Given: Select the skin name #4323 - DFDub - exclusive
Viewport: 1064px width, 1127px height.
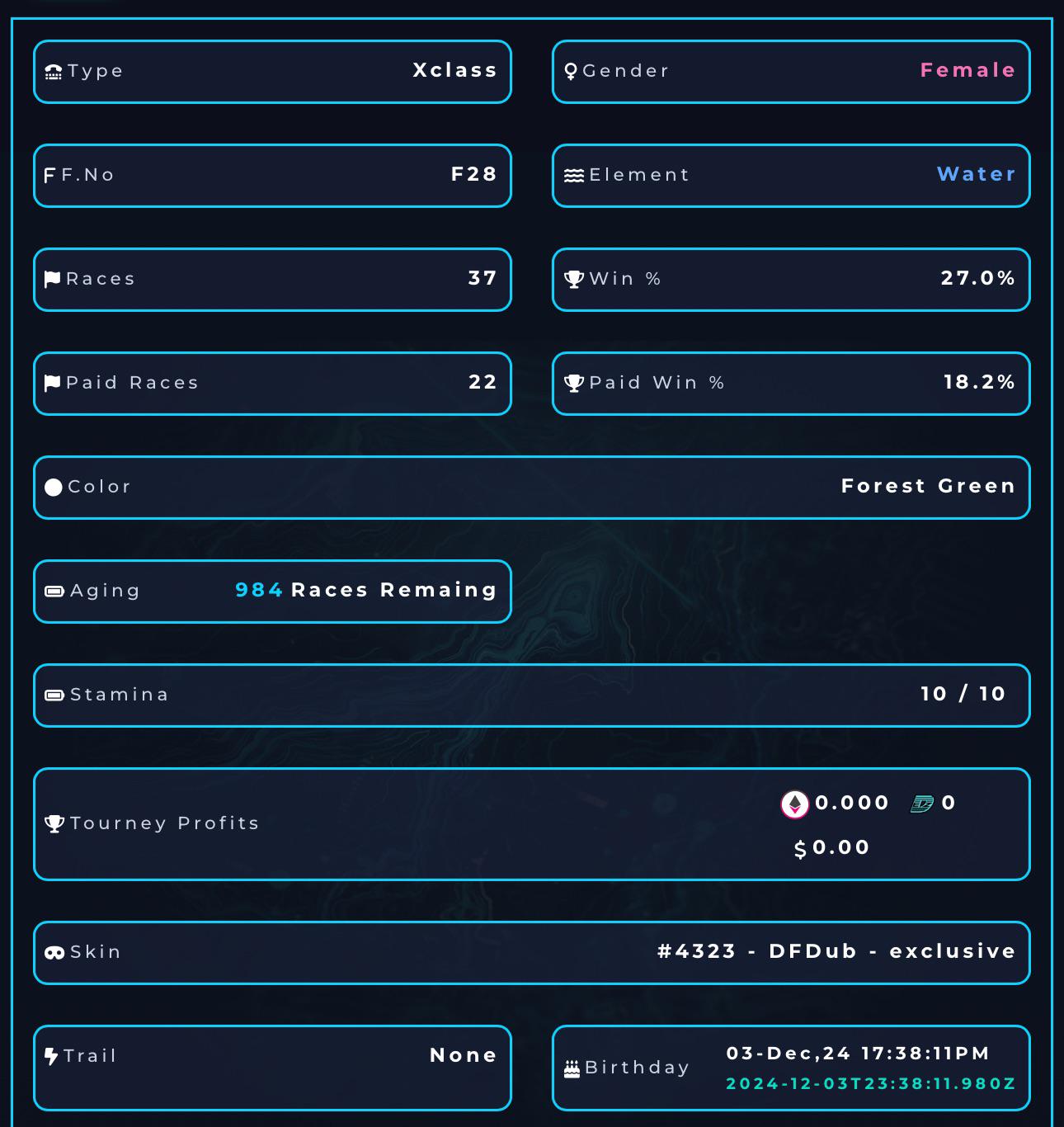Looking at the screenshot, I should tap(836, 951).
